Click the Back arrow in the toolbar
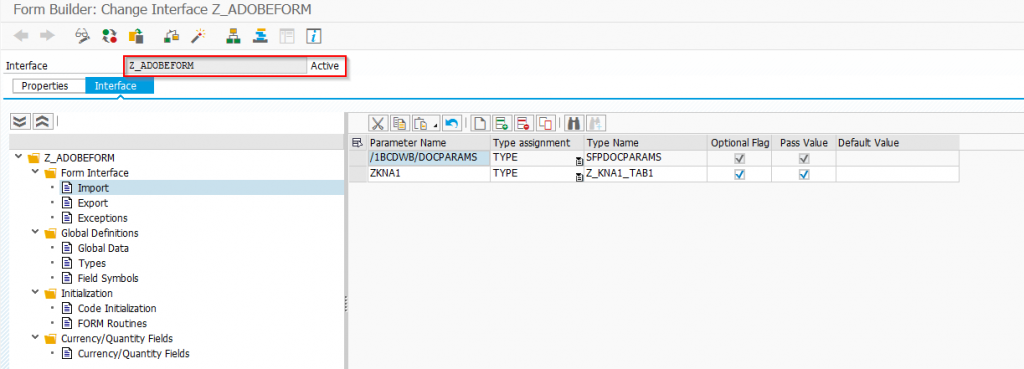Screen dimensions: 1024x369 pos(21,36)
